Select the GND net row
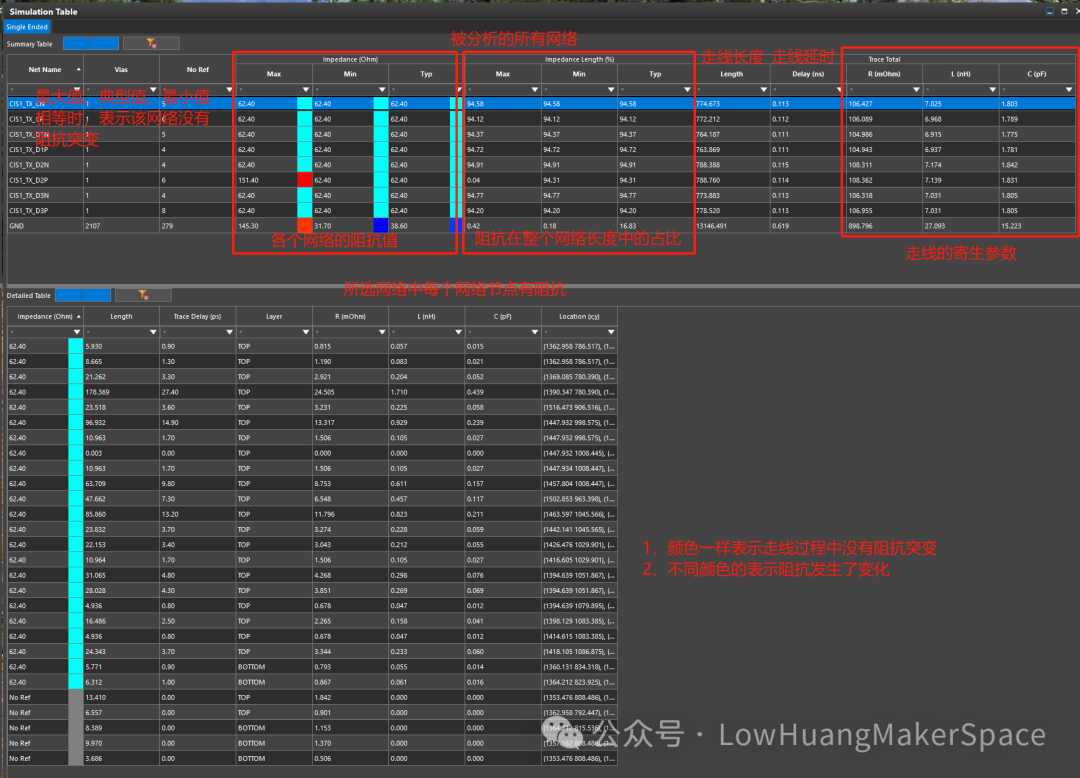The width and height of the screenshot is (1080, 778). (42, 226)
